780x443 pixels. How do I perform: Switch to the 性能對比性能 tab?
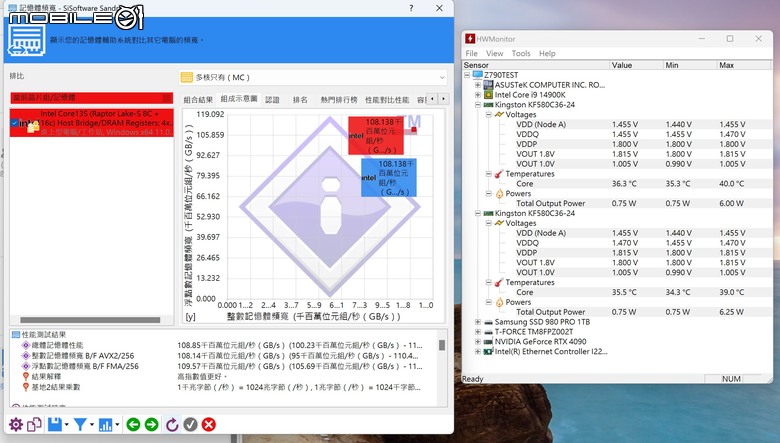(387, 99)
